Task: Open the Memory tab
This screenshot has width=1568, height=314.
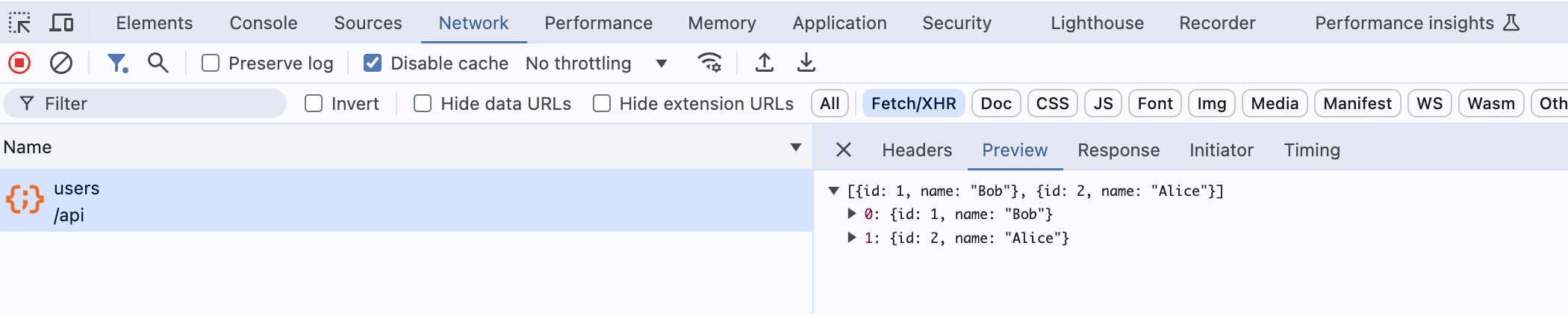Action: click(x=722, y=23)
